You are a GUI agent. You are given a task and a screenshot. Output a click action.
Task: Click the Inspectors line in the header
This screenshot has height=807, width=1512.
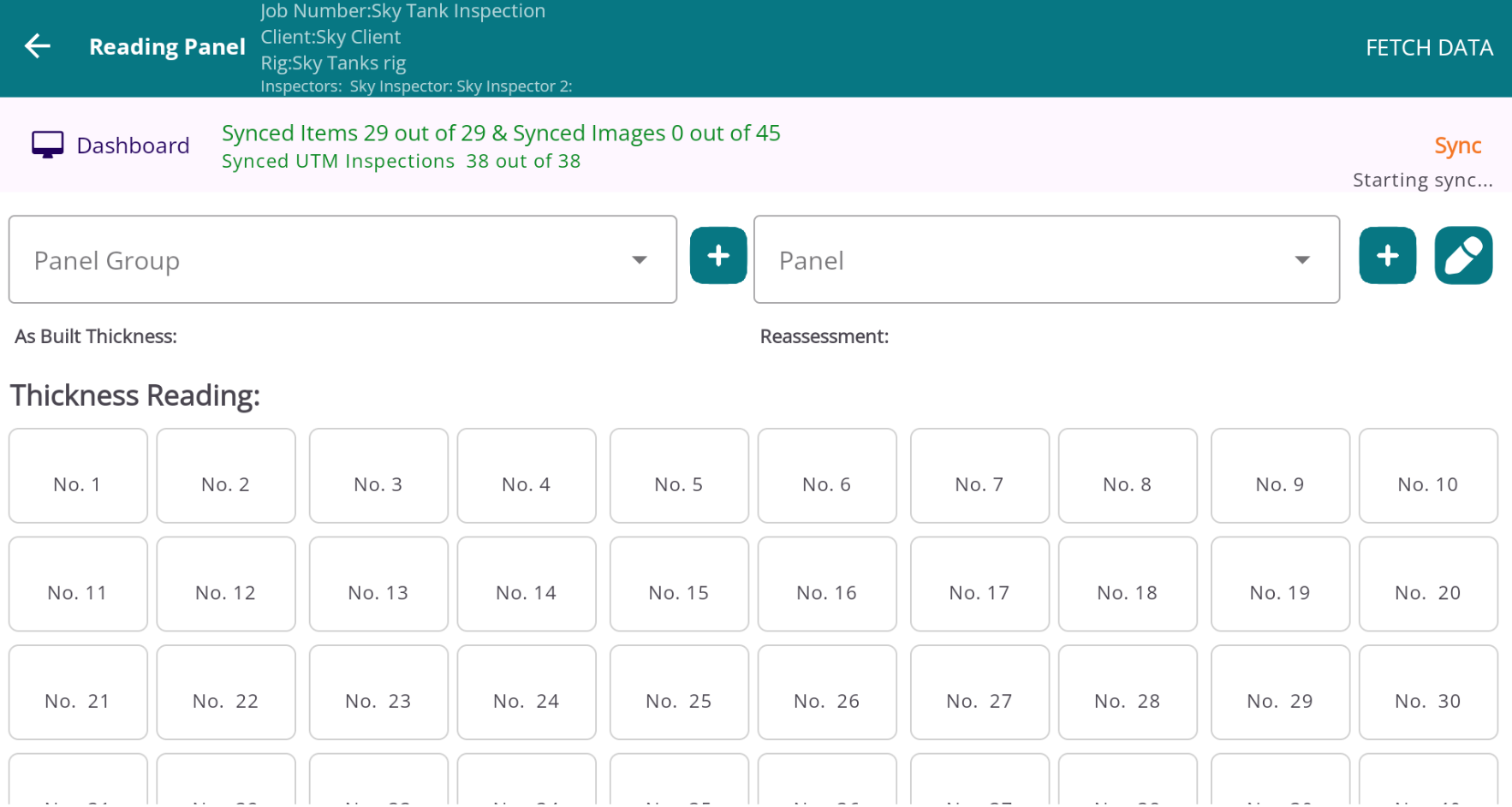(415, 86)
